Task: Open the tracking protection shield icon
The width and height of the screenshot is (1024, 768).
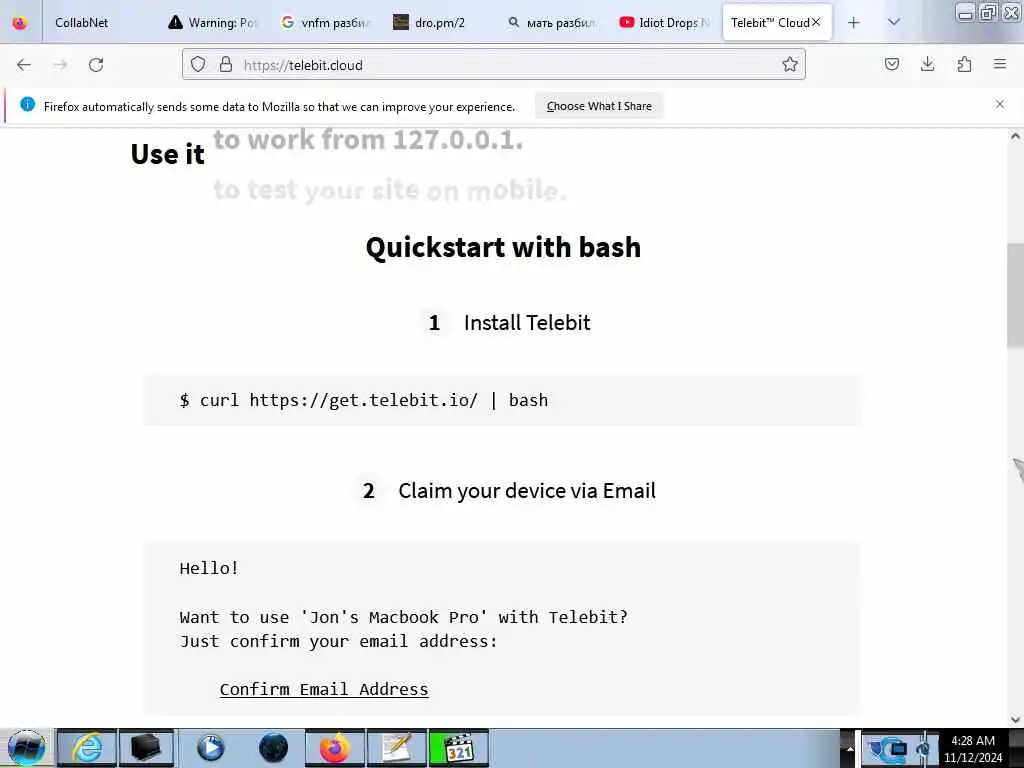Action: 198,65
